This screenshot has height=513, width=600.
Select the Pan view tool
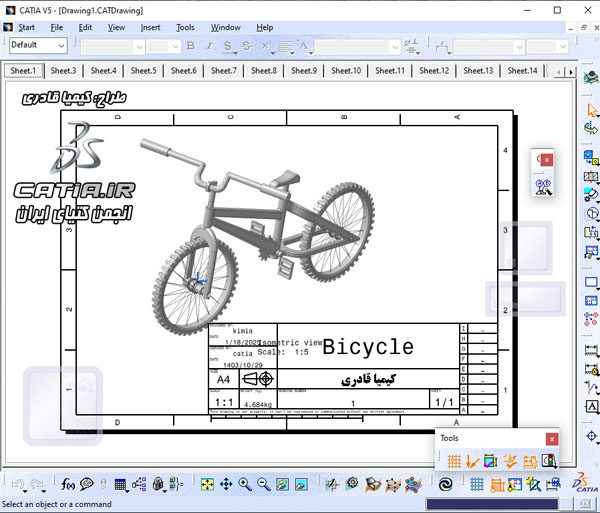pyautogui.click(x=226, y=485)
